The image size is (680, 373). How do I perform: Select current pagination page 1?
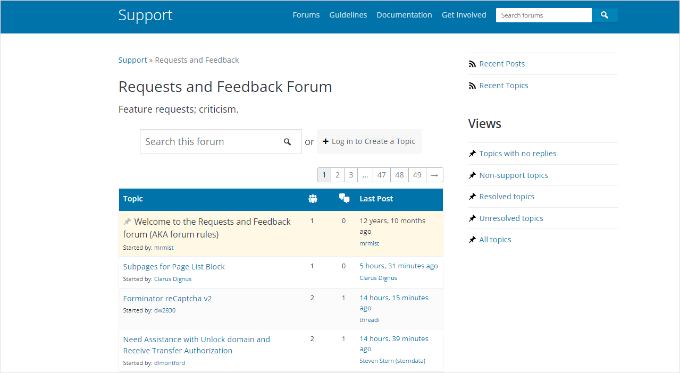coord(324,175)
